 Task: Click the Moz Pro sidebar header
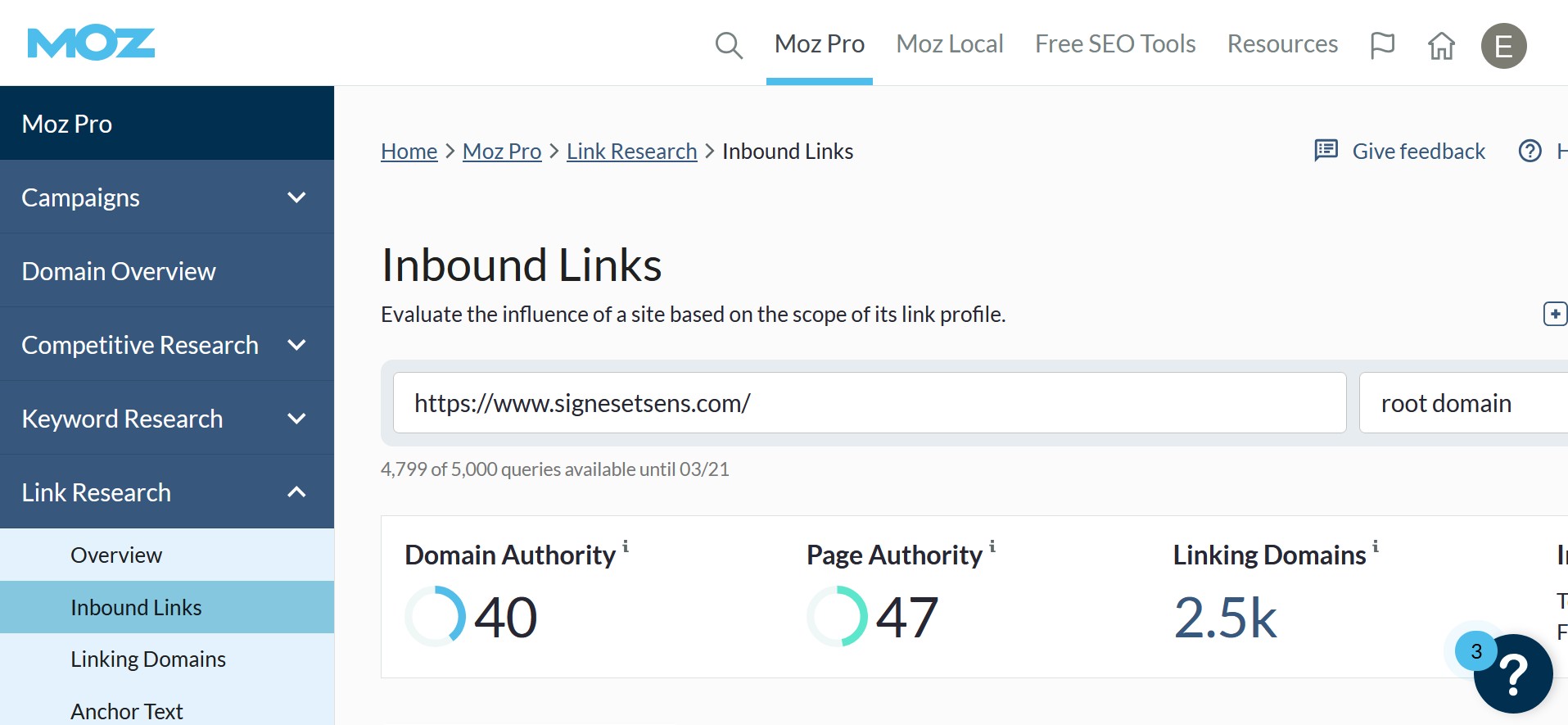click(x=167, y=124)
